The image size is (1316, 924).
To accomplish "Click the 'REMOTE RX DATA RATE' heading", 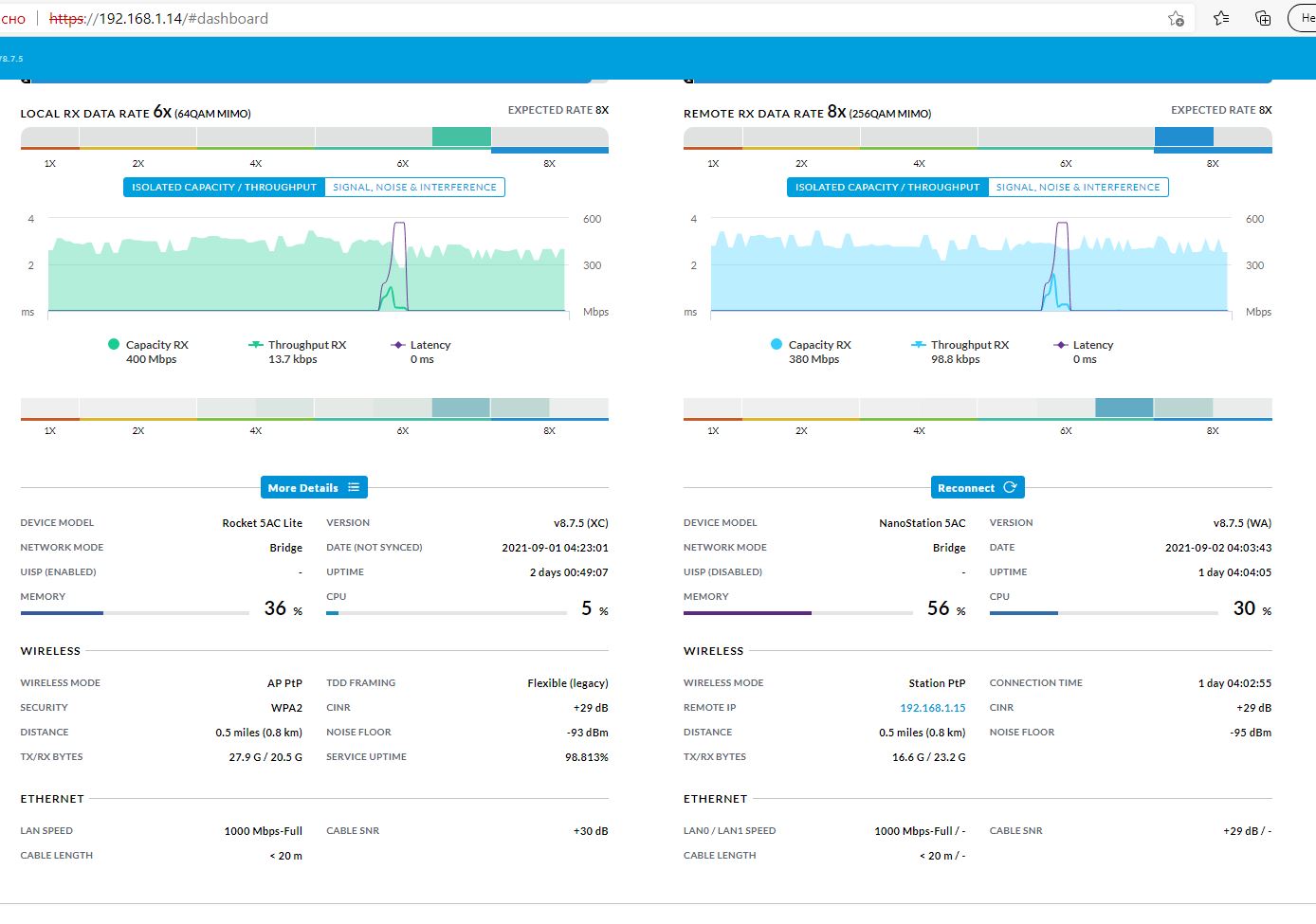I will tap(754, 114).
